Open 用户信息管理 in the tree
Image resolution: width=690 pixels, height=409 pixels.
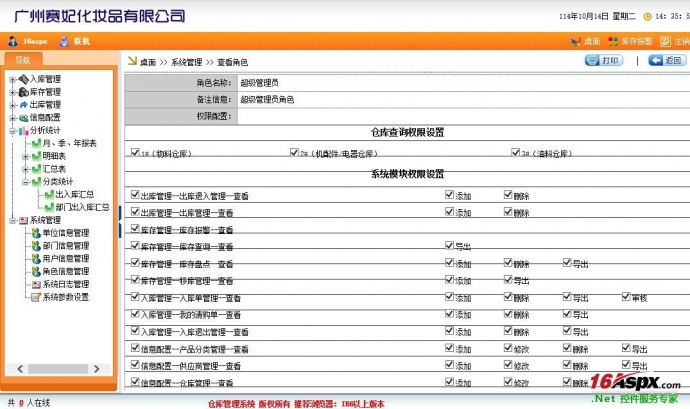click(x=66, y=259)
